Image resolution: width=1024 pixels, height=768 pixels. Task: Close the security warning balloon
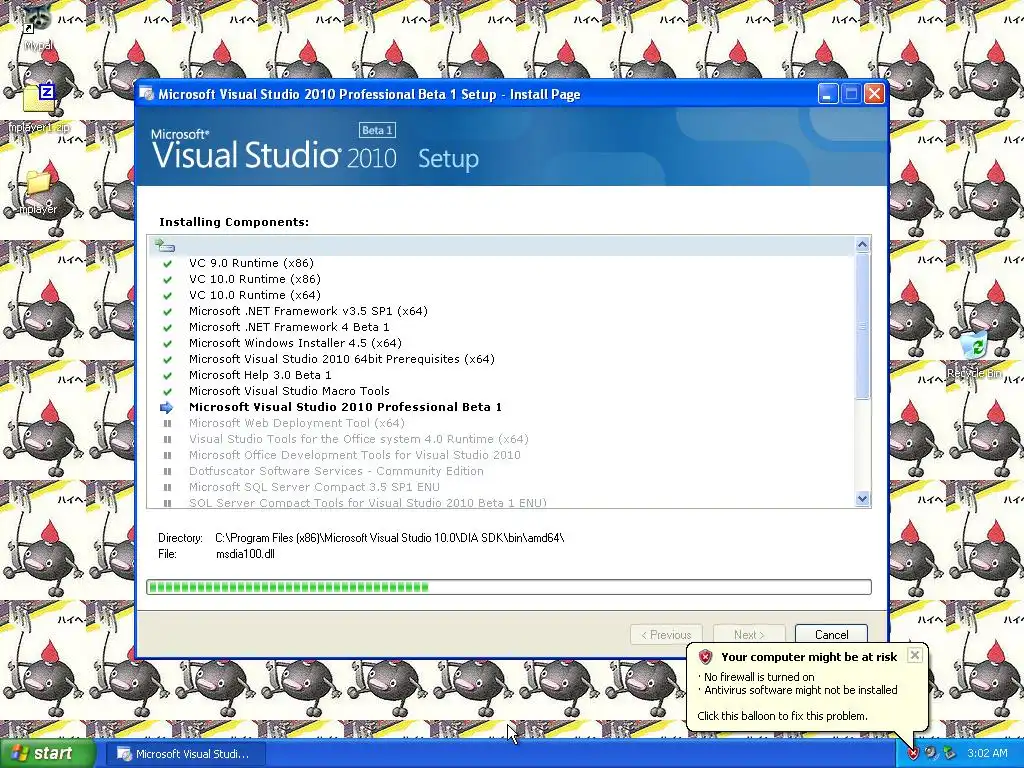915,655
